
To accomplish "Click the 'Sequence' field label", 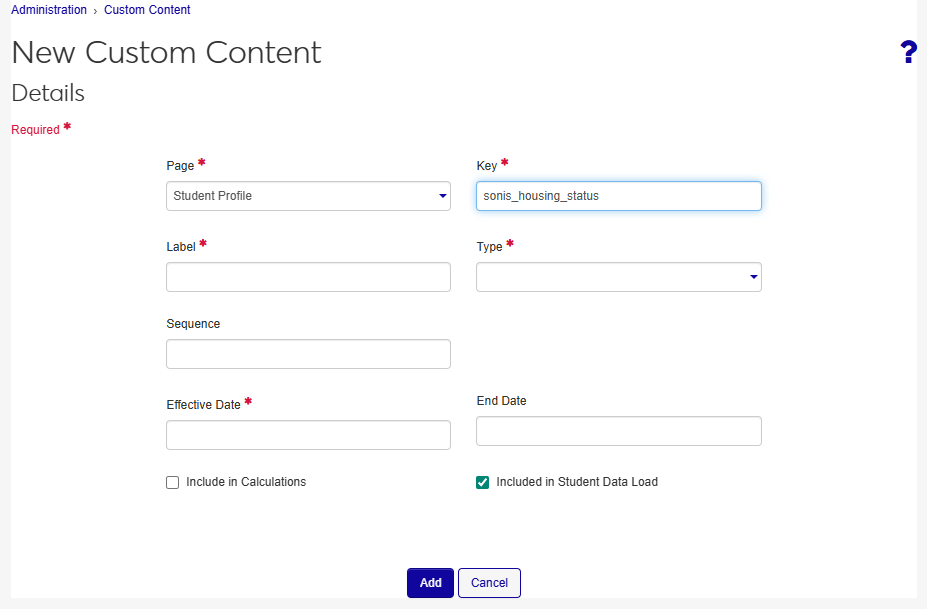I will point(193,324).
